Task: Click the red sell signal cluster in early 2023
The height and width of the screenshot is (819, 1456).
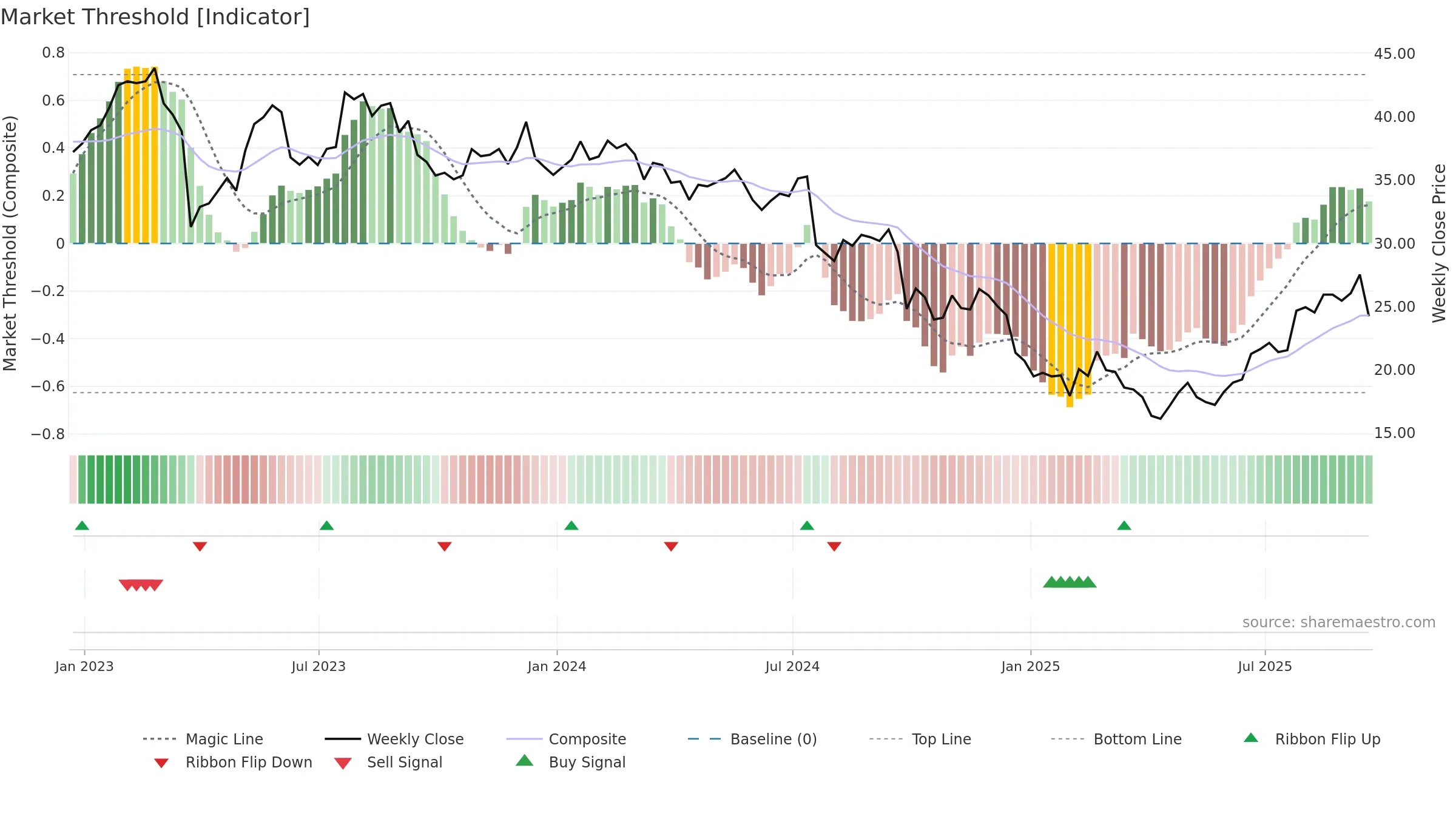Action: pos(141,585)
